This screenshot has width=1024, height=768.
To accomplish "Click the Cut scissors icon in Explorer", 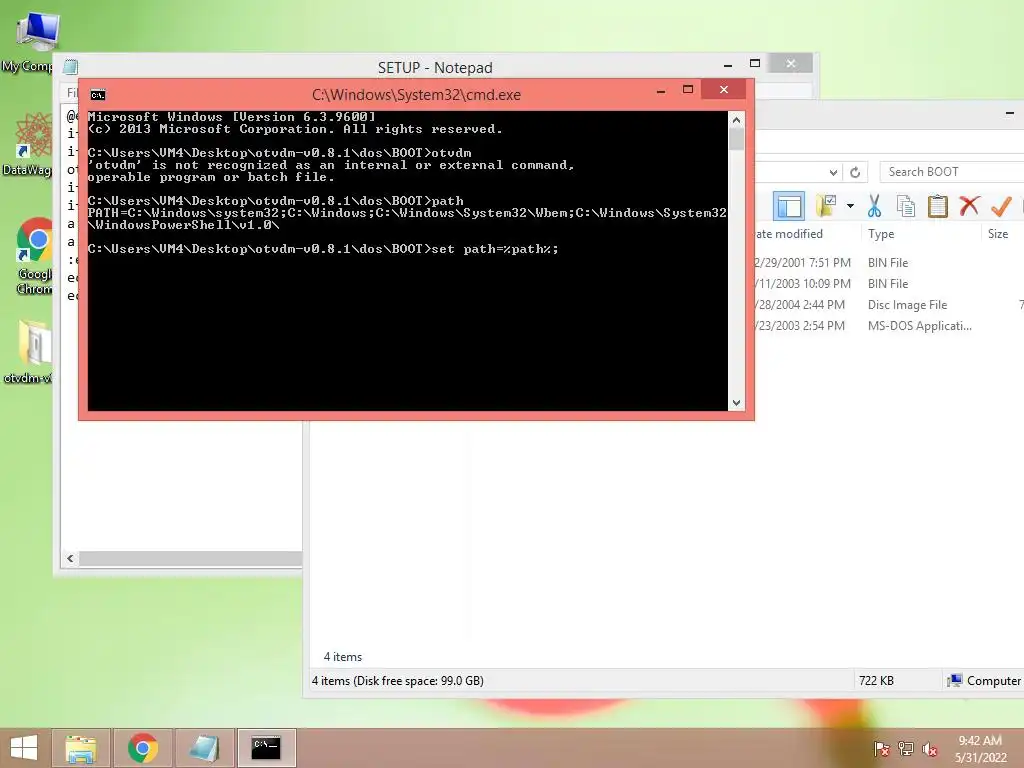I will [x=874, y=206].
